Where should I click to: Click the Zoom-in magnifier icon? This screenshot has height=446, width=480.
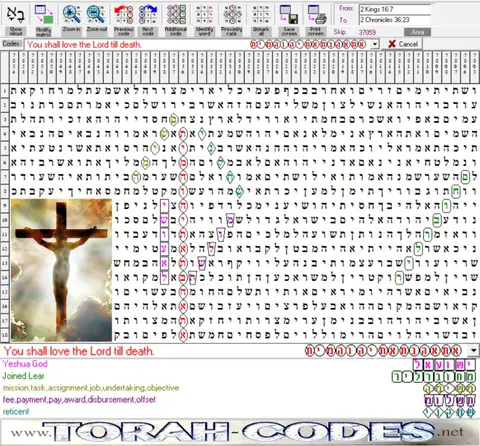[x=71, y=15]
